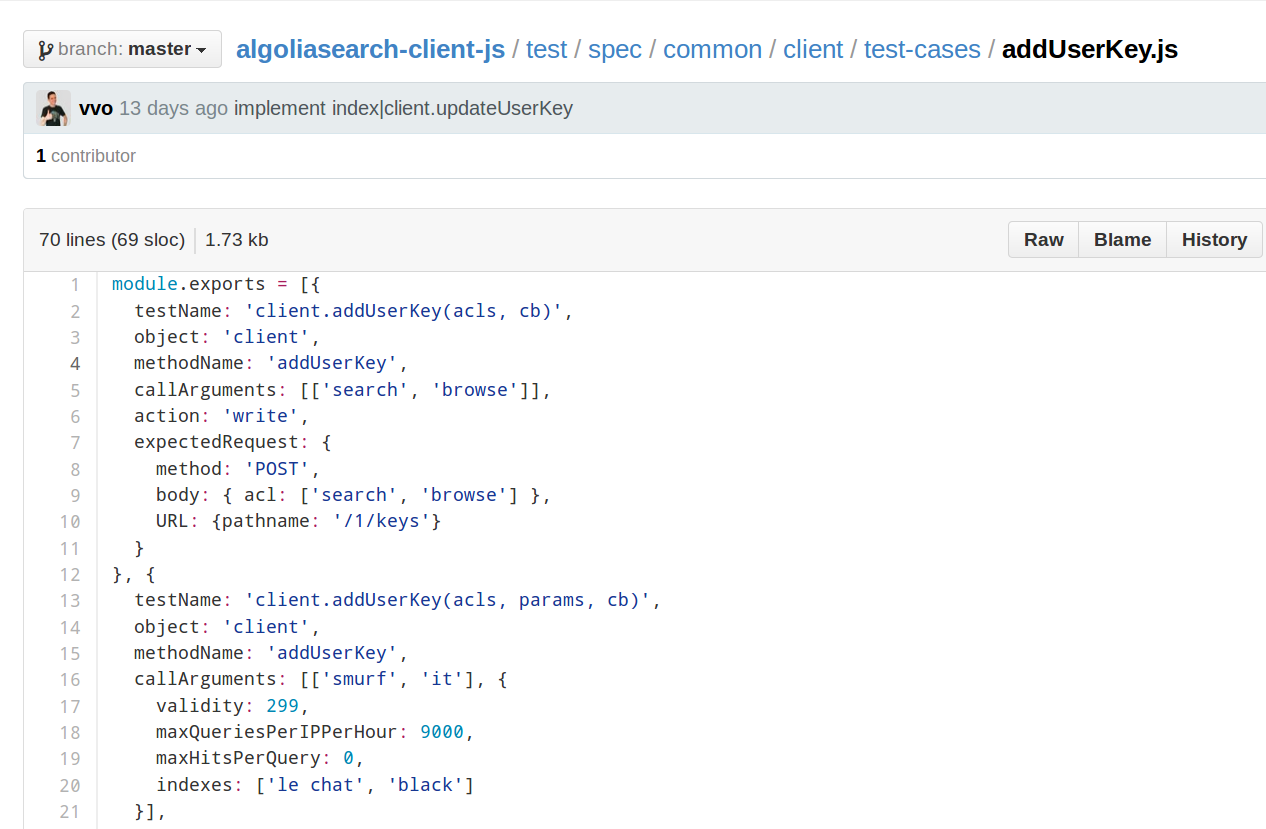The height and width of the screenshot is (829, 1266).
Task: Click the git branch icon in branch selector
Action: (x=45, y=49)
